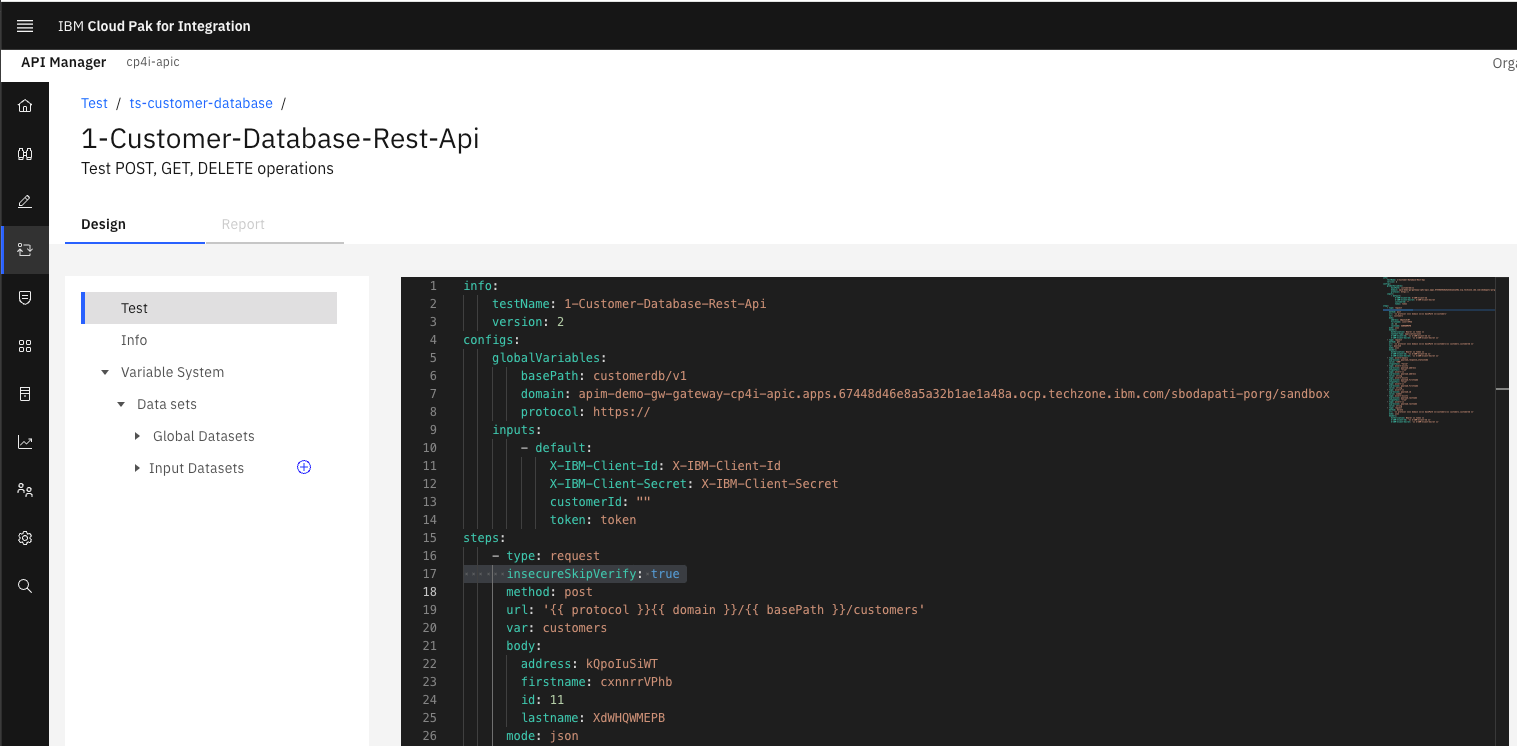Open the Members people sidebar icon

click(25, 490)
